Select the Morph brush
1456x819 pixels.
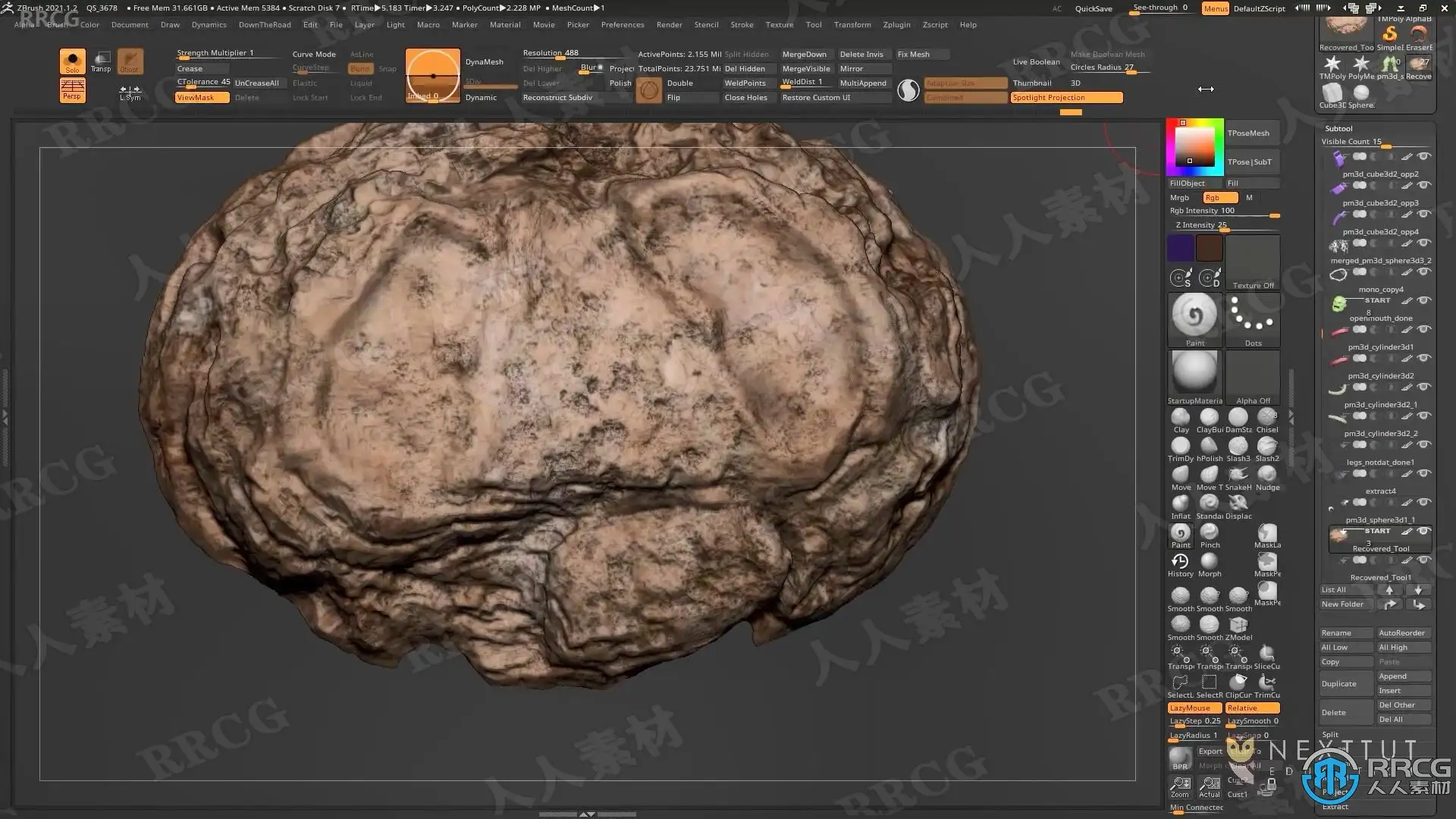(x=1210, y=564)
